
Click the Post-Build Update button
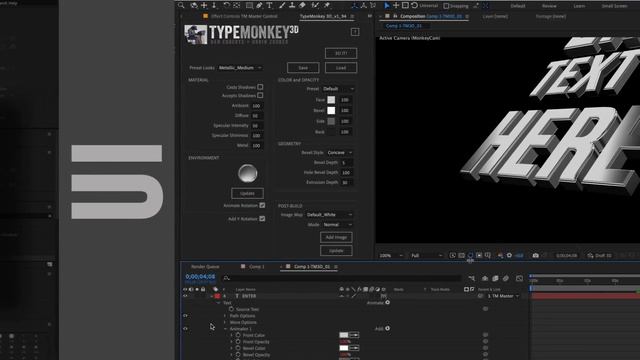336,251
